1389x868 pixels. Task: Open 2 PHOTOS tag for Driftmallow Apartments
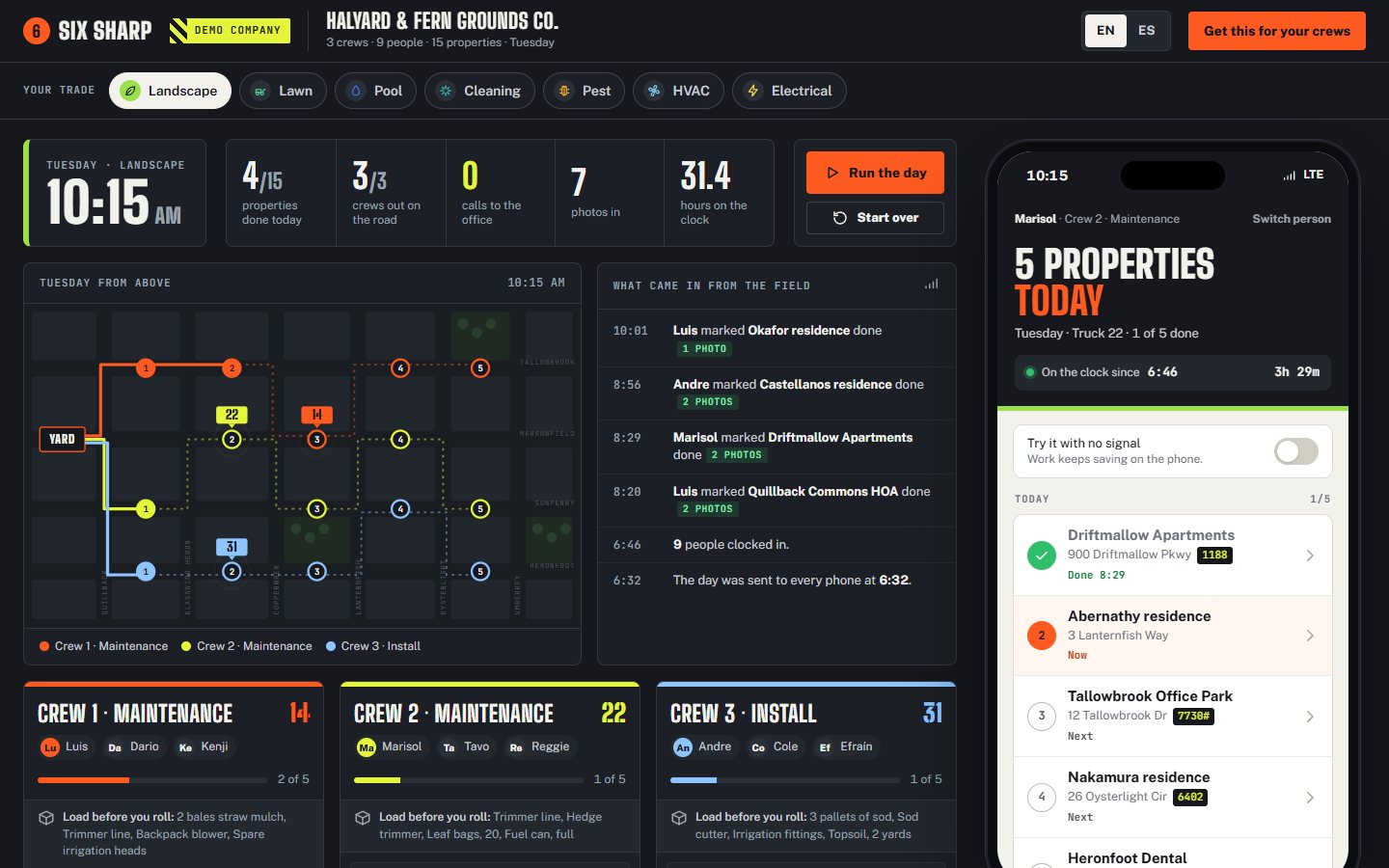(x=736, y=455)
